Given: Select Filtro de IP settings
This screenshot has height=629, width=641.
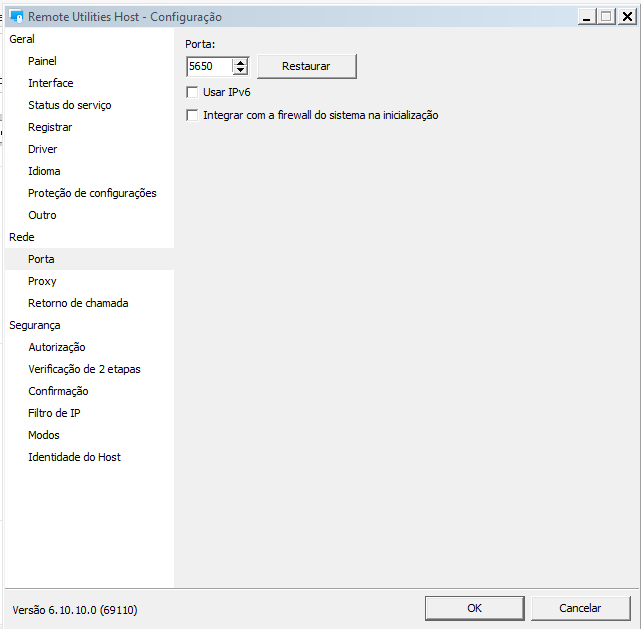Looking at the screenshot, I should coord(54,413).
